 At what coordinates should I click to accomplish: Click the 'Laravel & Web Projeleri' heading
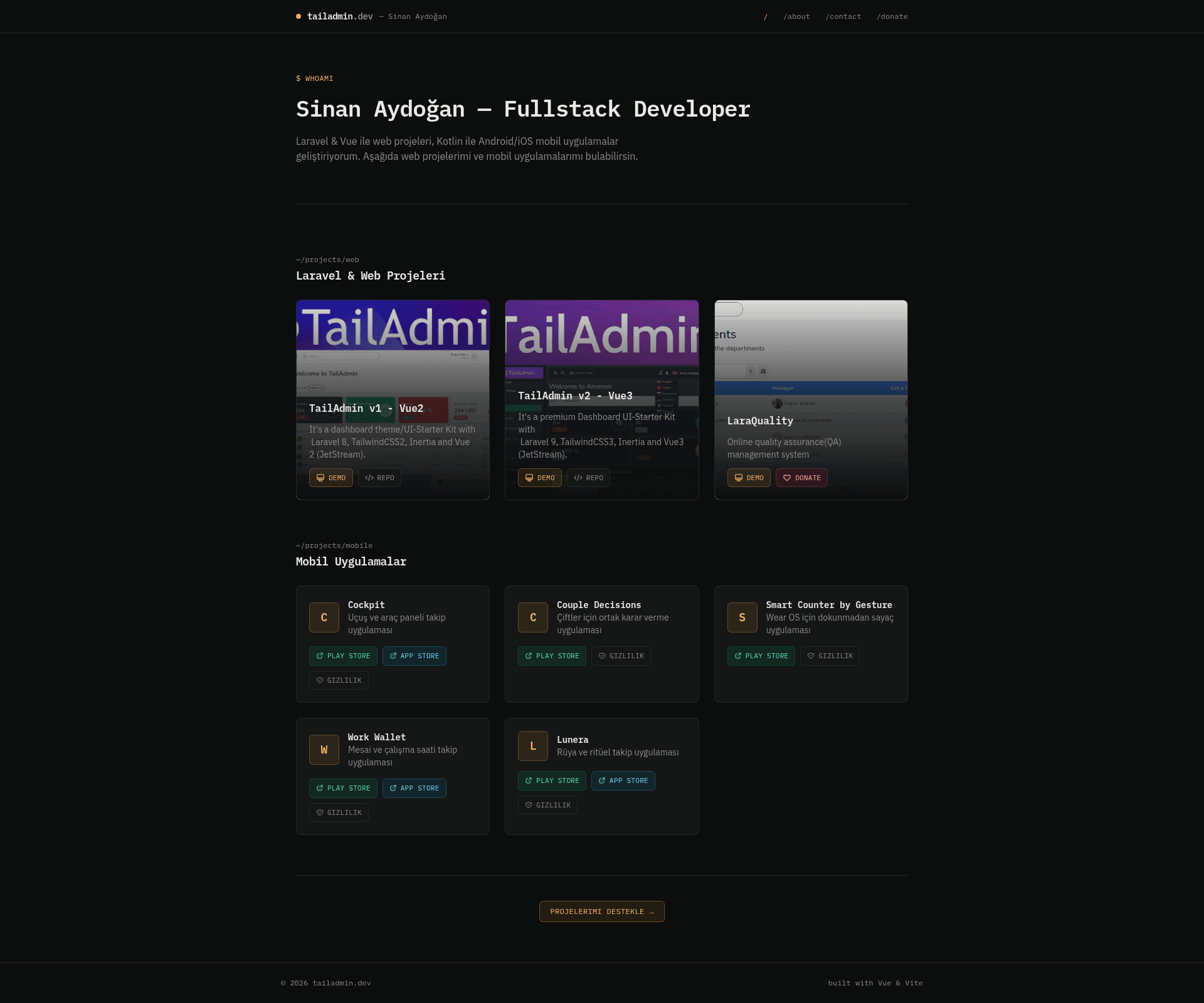tap(371, 276)
